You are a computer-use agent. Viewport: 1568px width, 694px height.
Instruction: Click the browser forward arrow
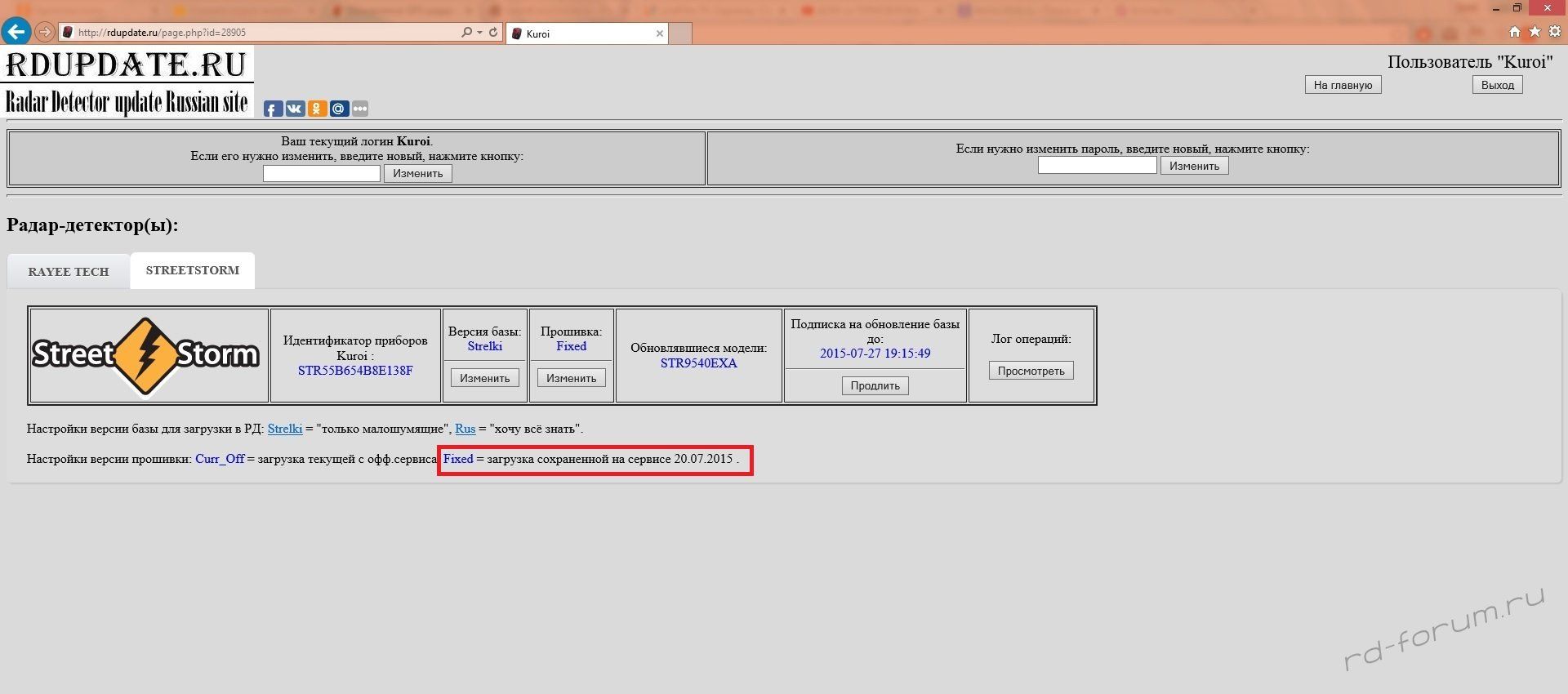tap(45, 33)
